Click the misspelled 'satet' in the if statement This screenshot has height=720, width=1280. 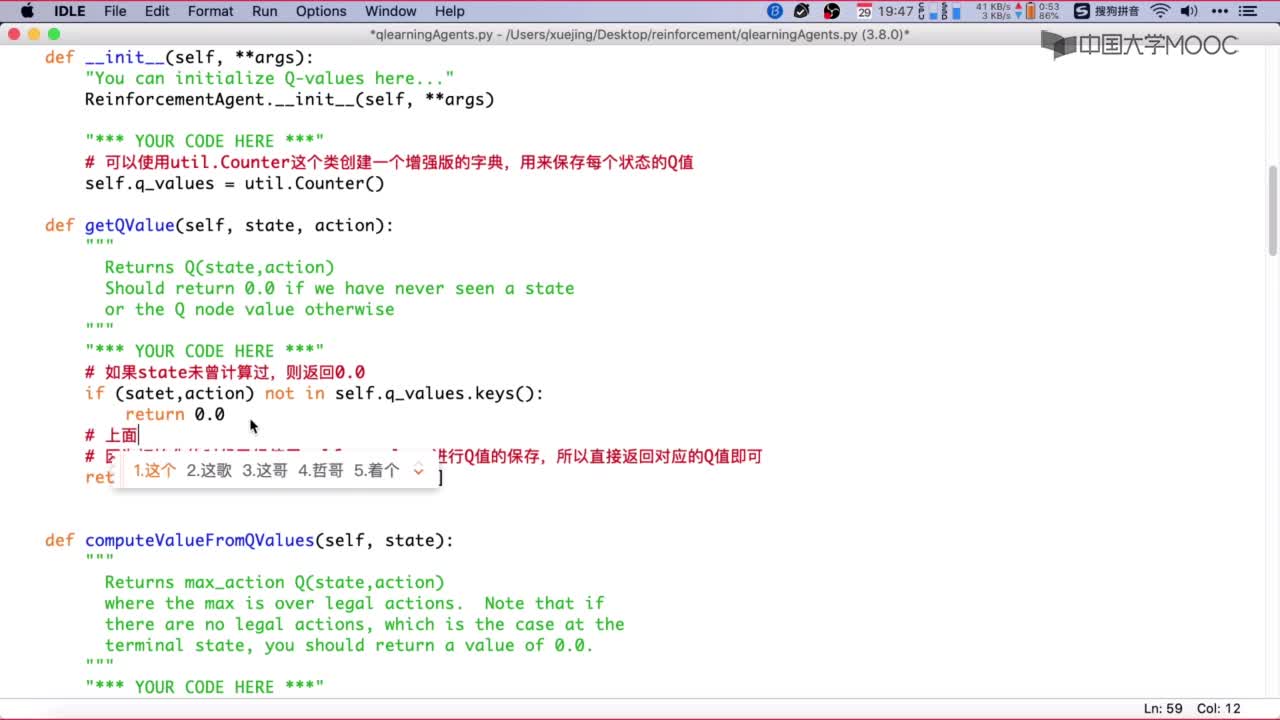point(149,393)
